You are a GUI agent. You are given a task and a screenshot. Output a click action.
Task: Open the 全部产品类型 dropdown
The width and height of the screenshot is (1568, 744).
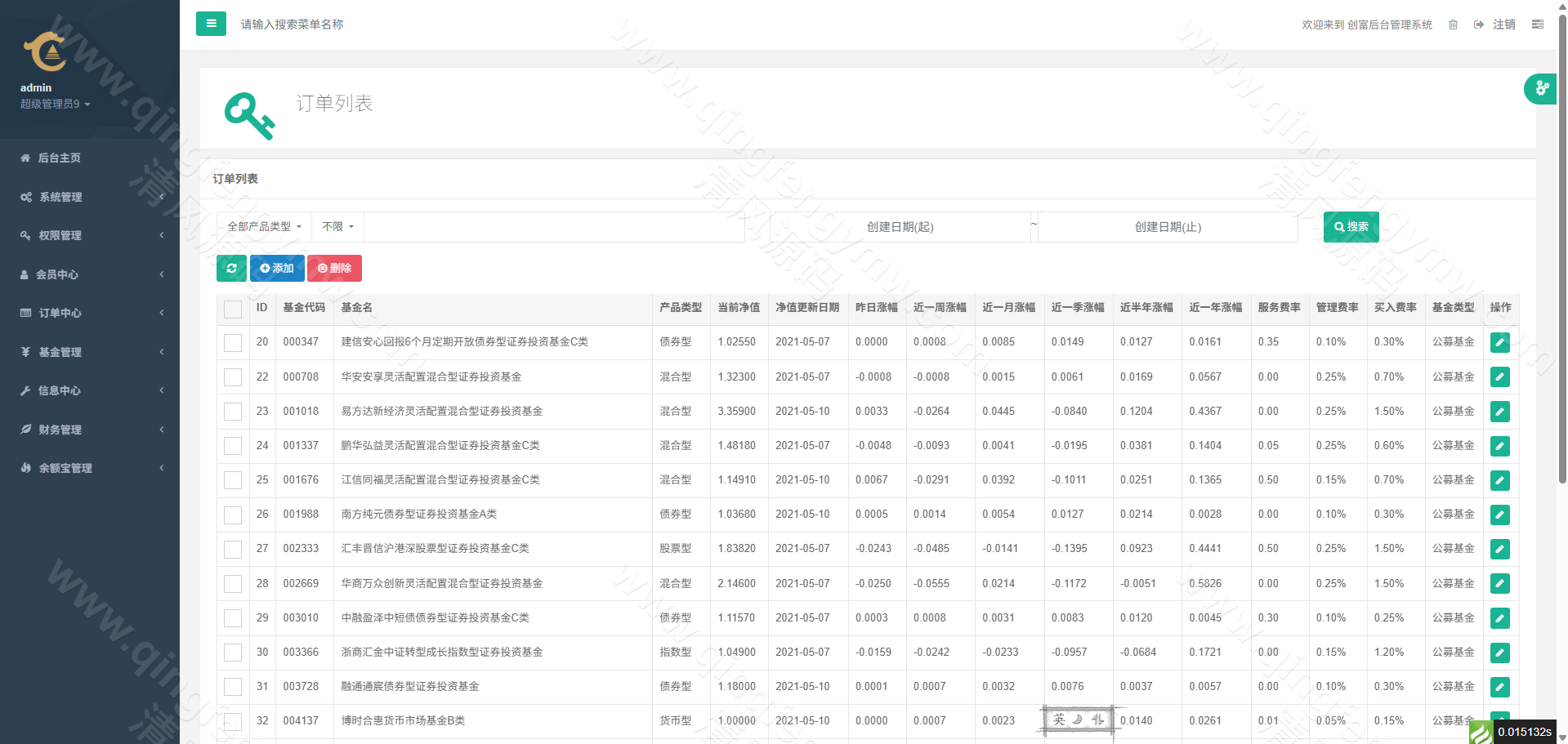(x=264, y=227)
